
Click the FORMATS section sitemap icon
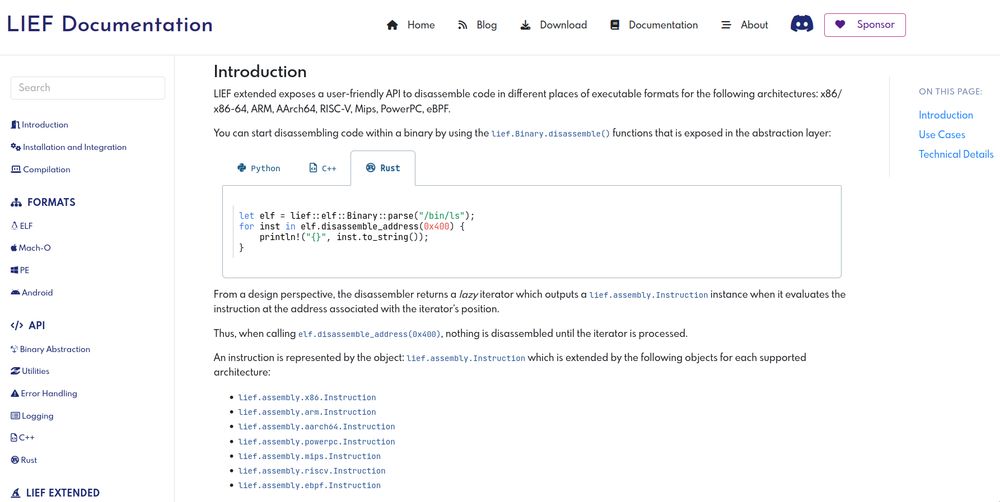[x=17, y=202]
